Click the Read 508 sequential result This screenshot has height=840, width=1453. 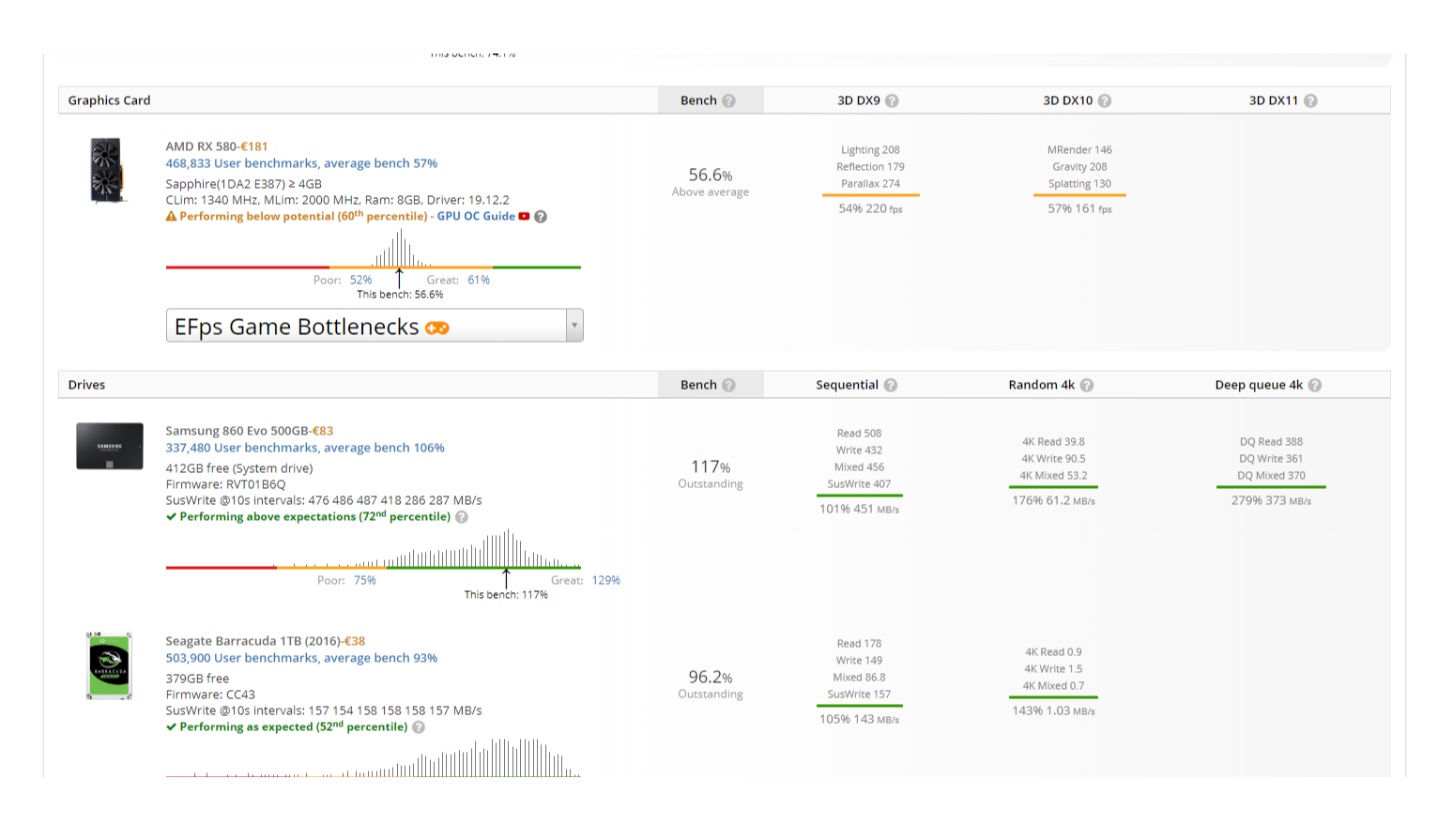(859, 434)
